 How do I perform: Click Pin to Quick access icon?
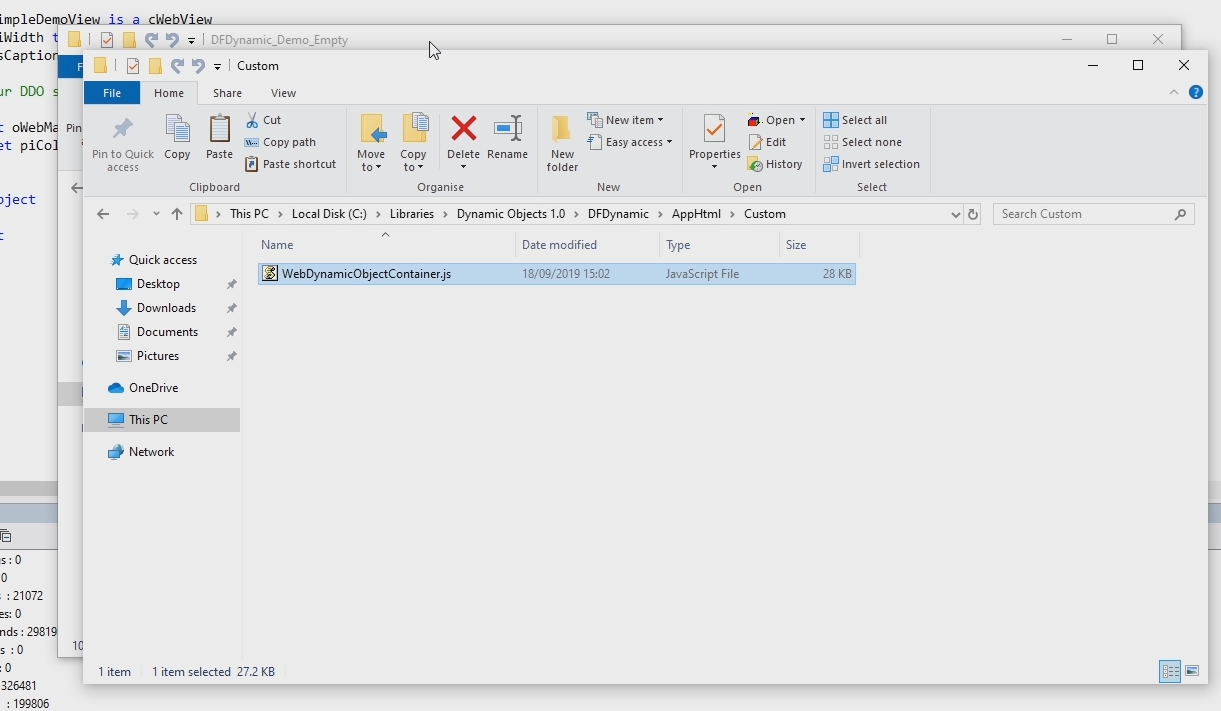123,142
